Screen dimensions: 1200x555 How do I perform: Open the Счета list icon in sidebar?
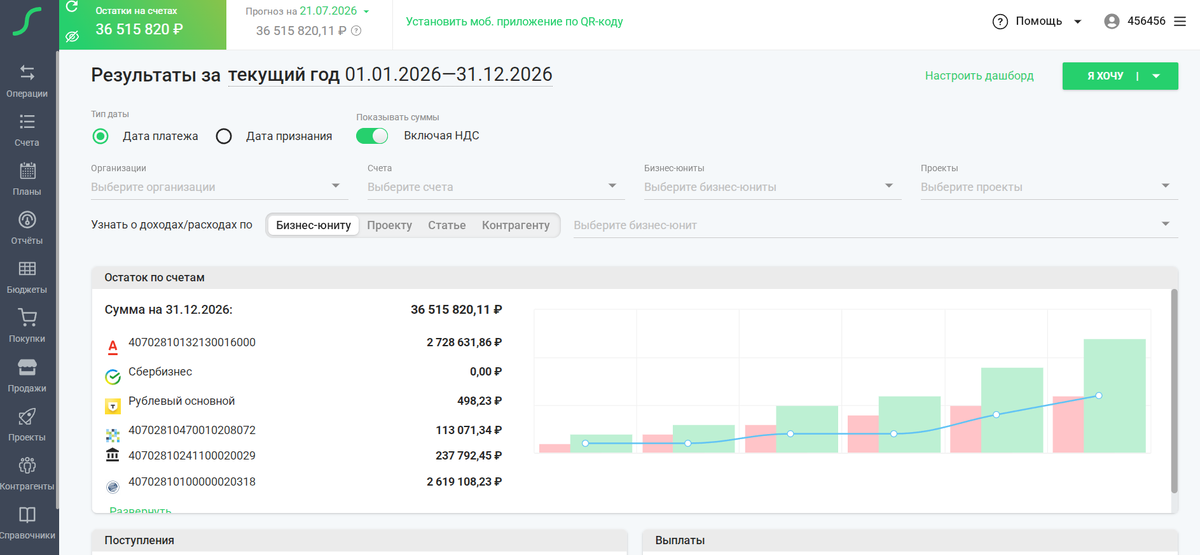tap(27, 122)
